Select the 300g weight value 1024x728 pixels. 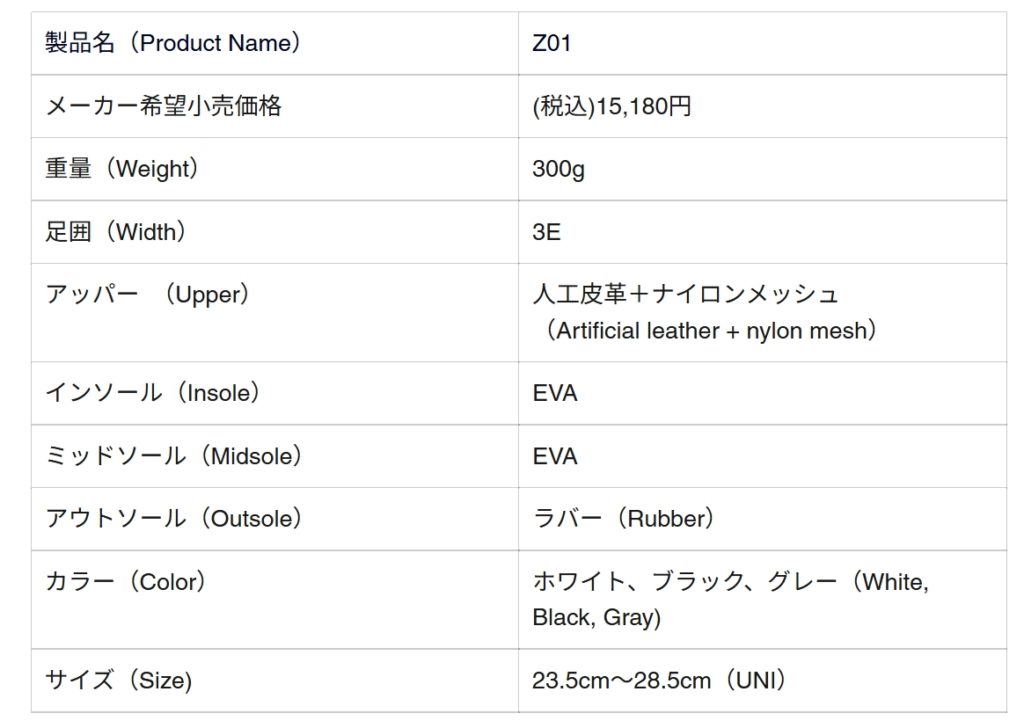click(x=558, y=169)
